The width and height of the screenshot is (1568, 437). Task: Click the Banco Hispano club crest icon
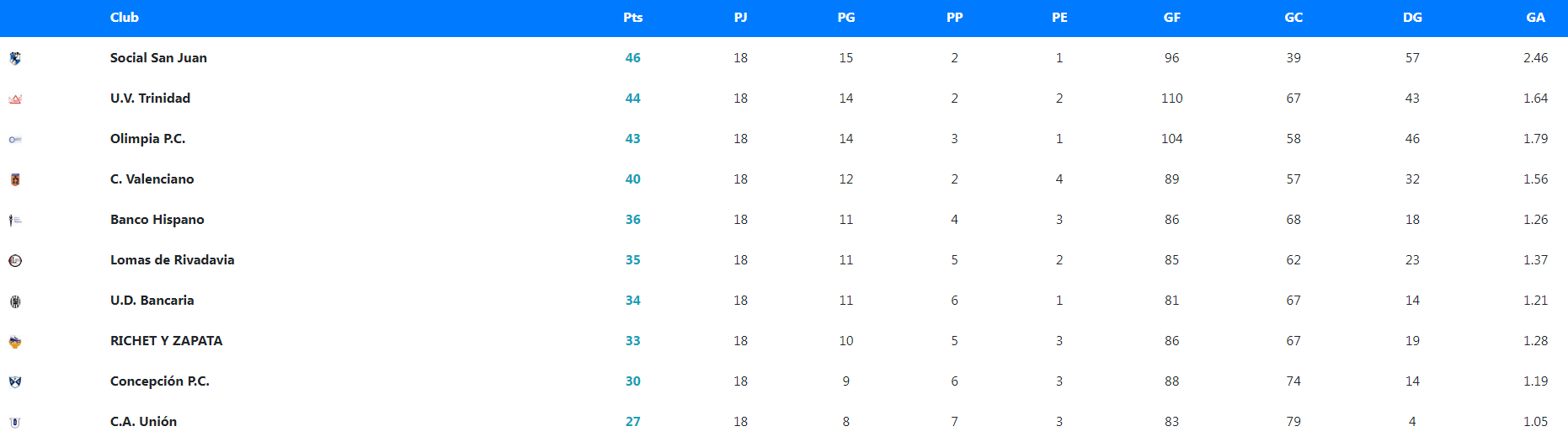(15, 220)
